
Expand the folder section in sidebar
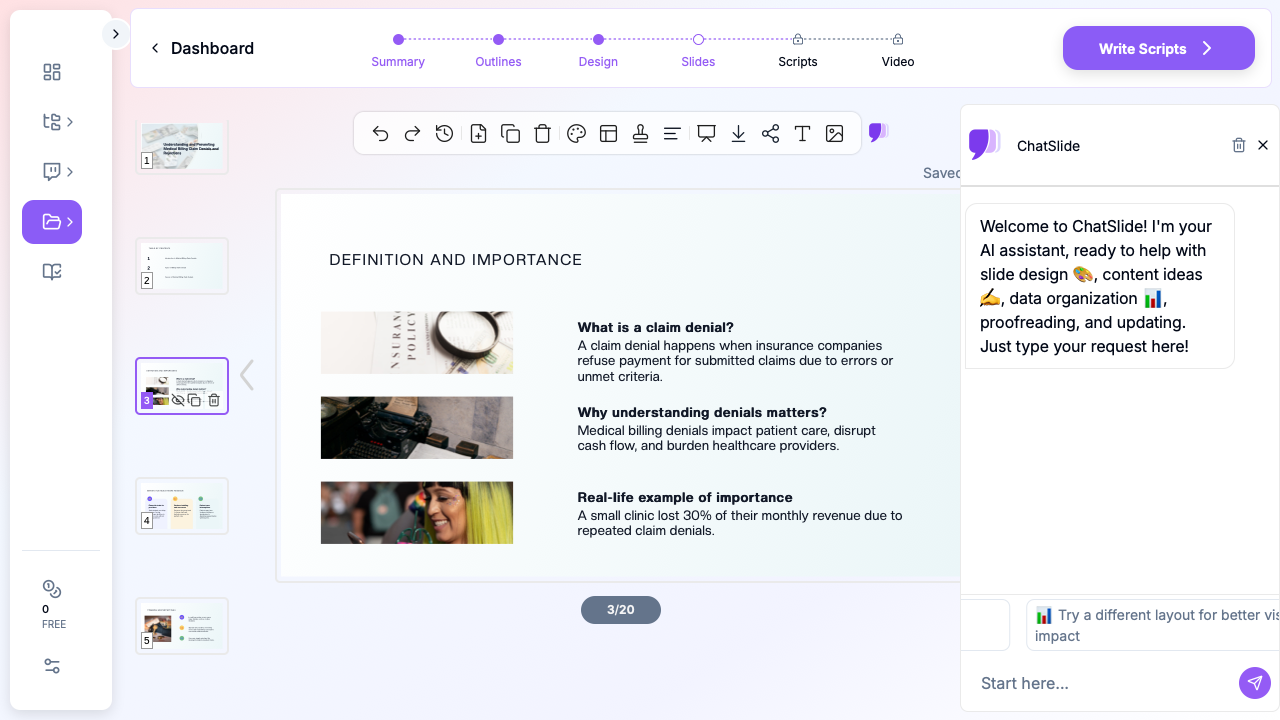tap(52, 222)
